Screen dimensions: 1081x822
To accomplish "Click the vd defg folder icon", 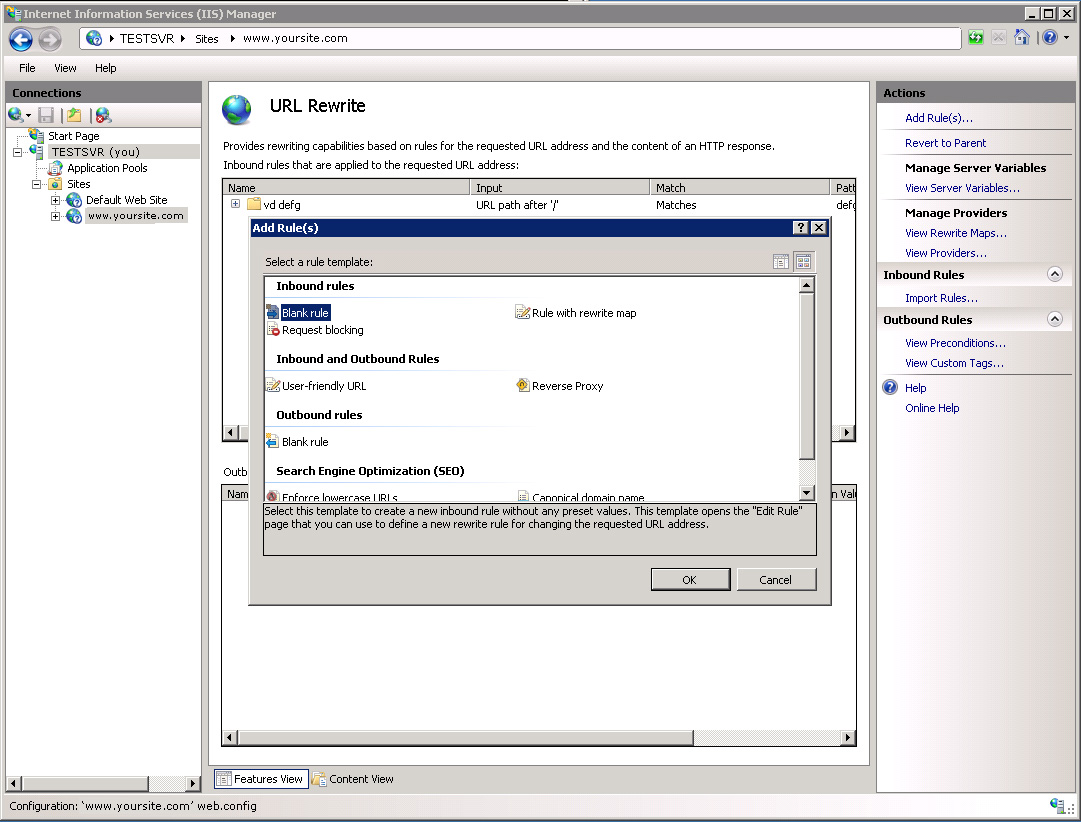I will [254, 204].
